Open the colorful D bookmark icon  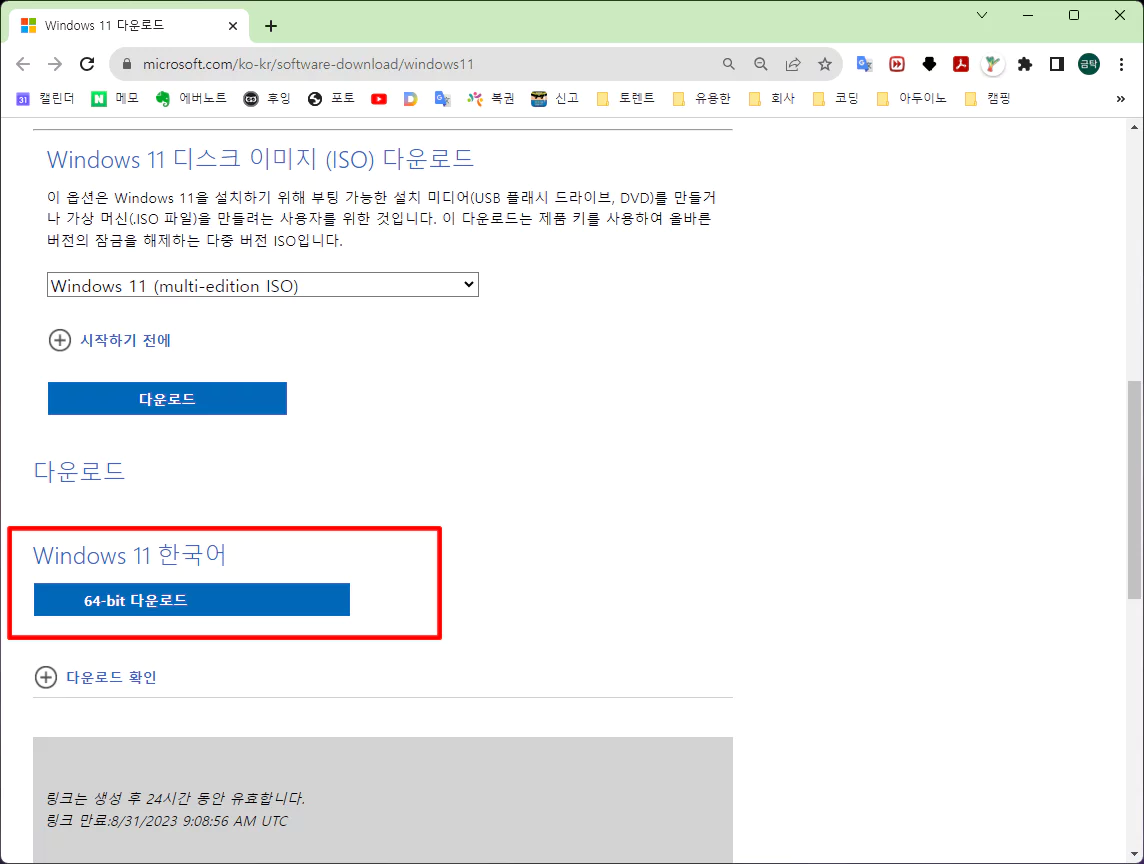point(410,99)
